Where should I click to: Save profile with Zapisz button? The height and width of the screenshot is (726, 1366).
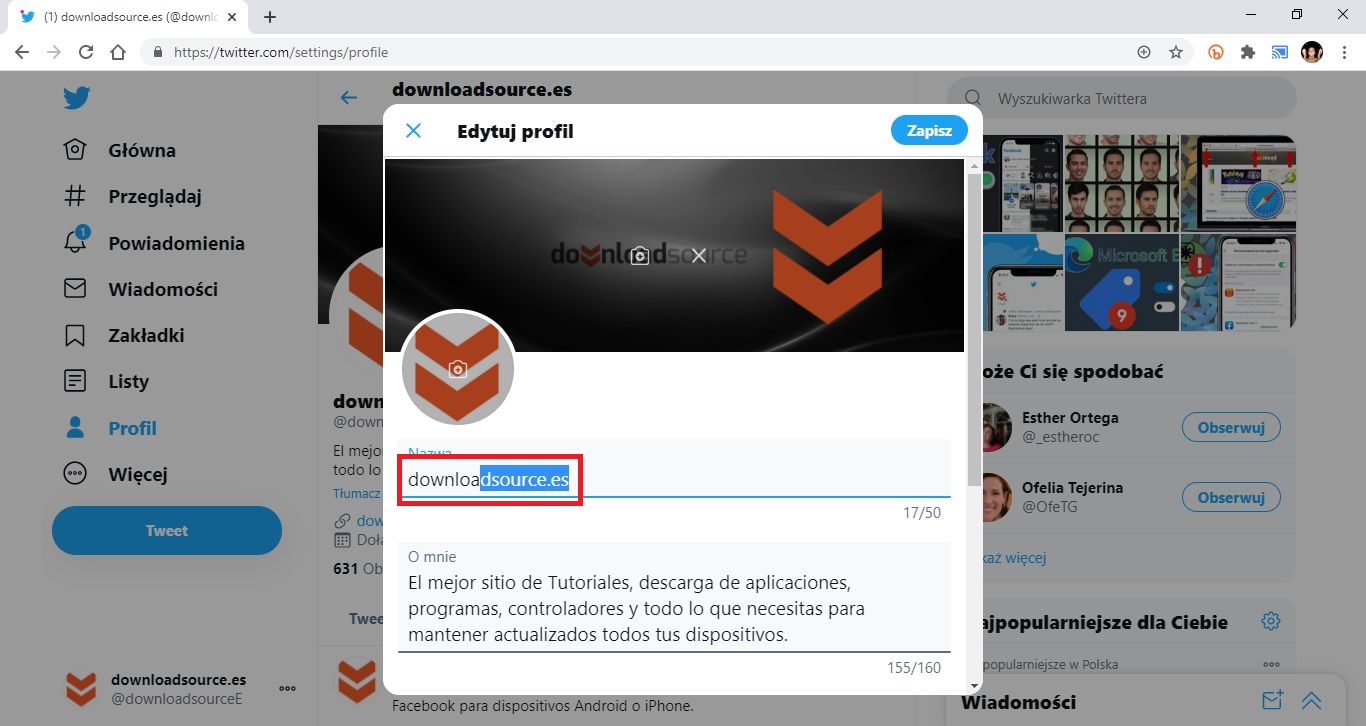929,131
